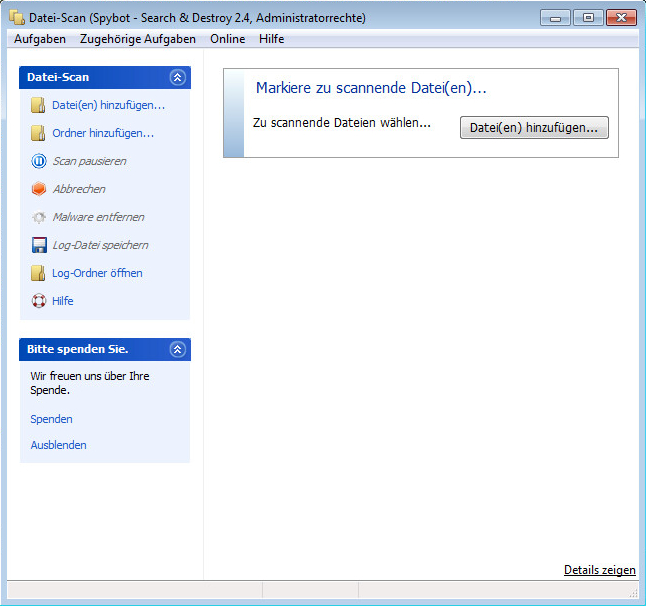Click the Log-Ordner öffnen link
646x606 pixels.
[x=97, y=273]
